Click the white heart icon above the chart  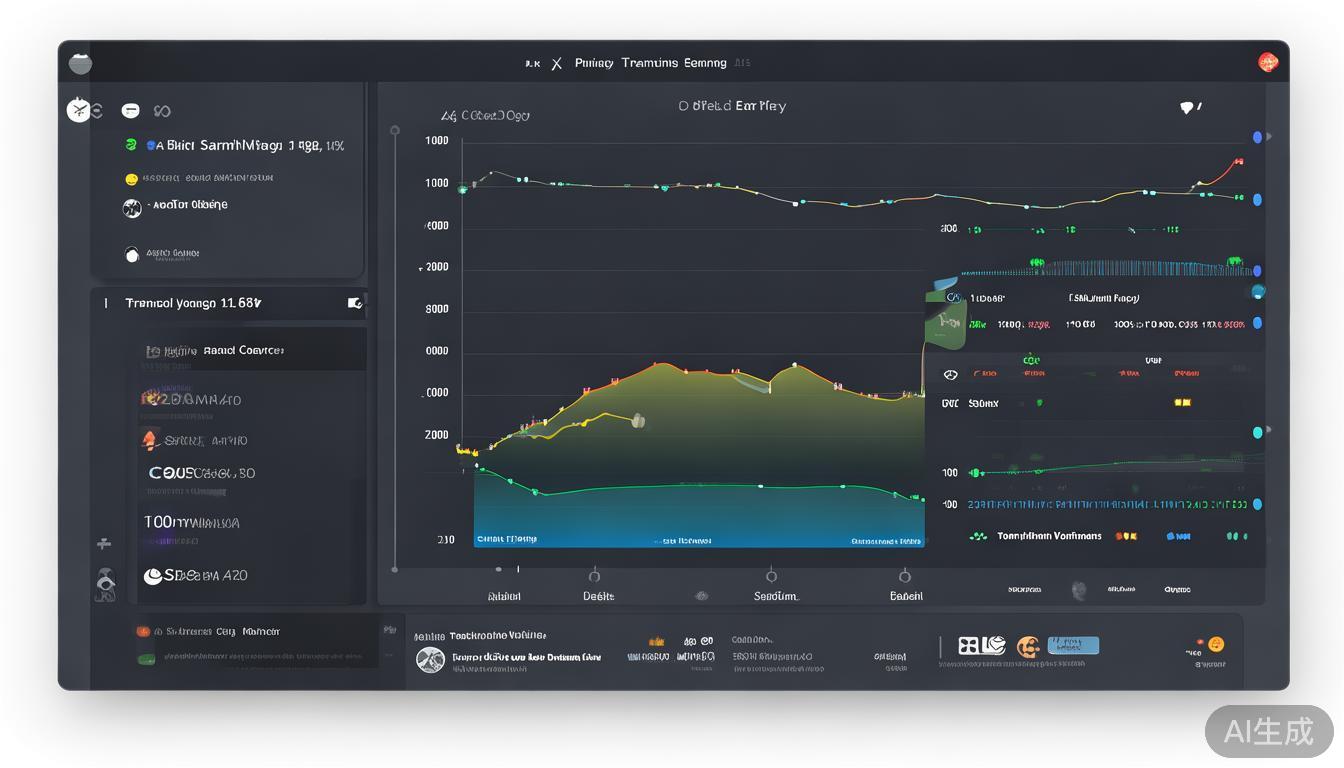pos(1187,108)
